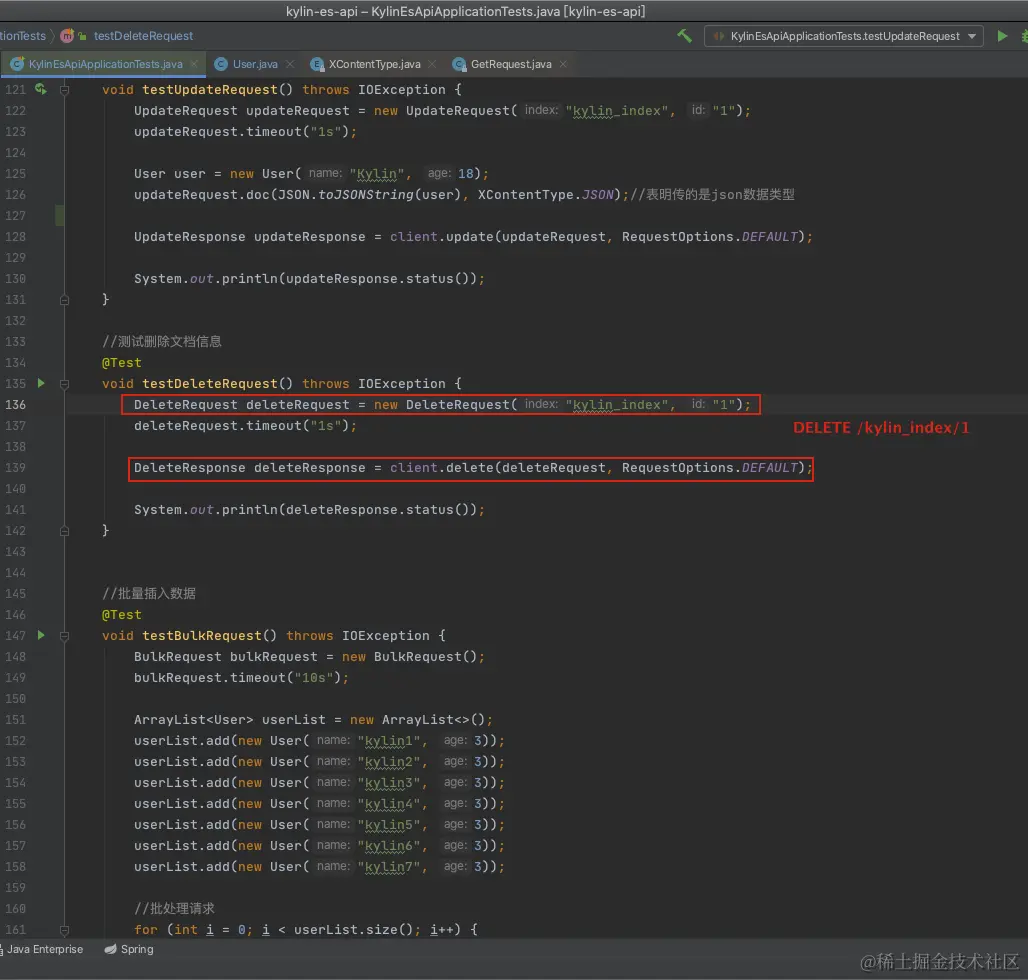Click the testDeleteRequest breadcrumb
This screenshot has height=980, width=1028.
point(143,36)
